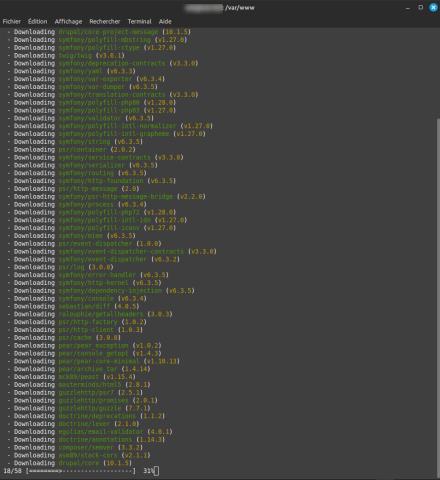The height and width of the screenshot is (480, 440).
Task: Click the symfony/polyfill-iconv download line
Action: [x=91, y=228]
